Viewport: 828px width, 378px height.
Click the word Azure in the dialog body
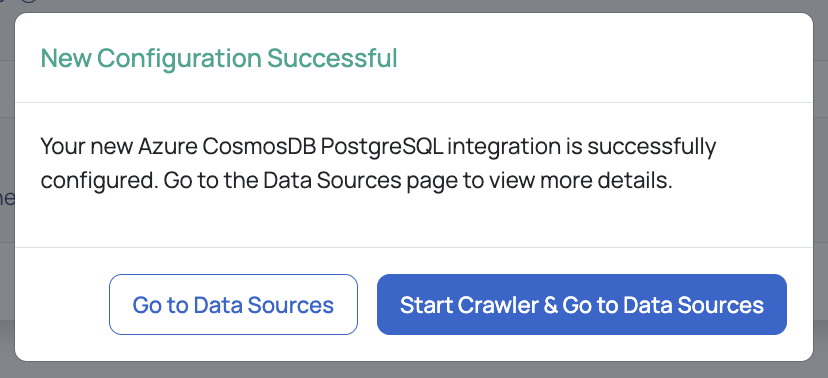[x=167, y=146]
